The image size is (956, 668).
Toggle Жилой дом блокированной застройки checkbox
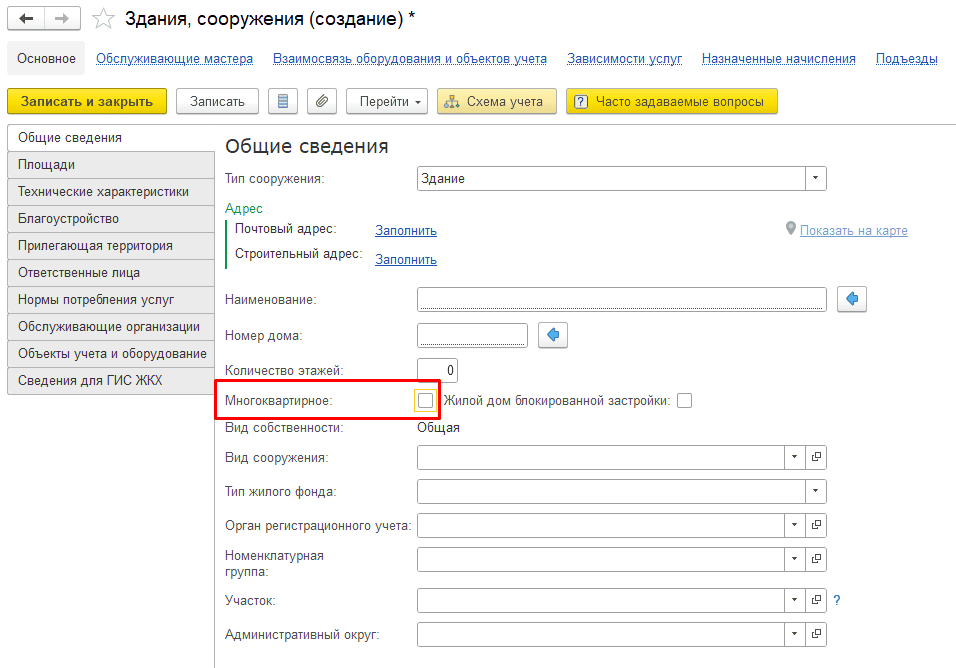(684, 401)
